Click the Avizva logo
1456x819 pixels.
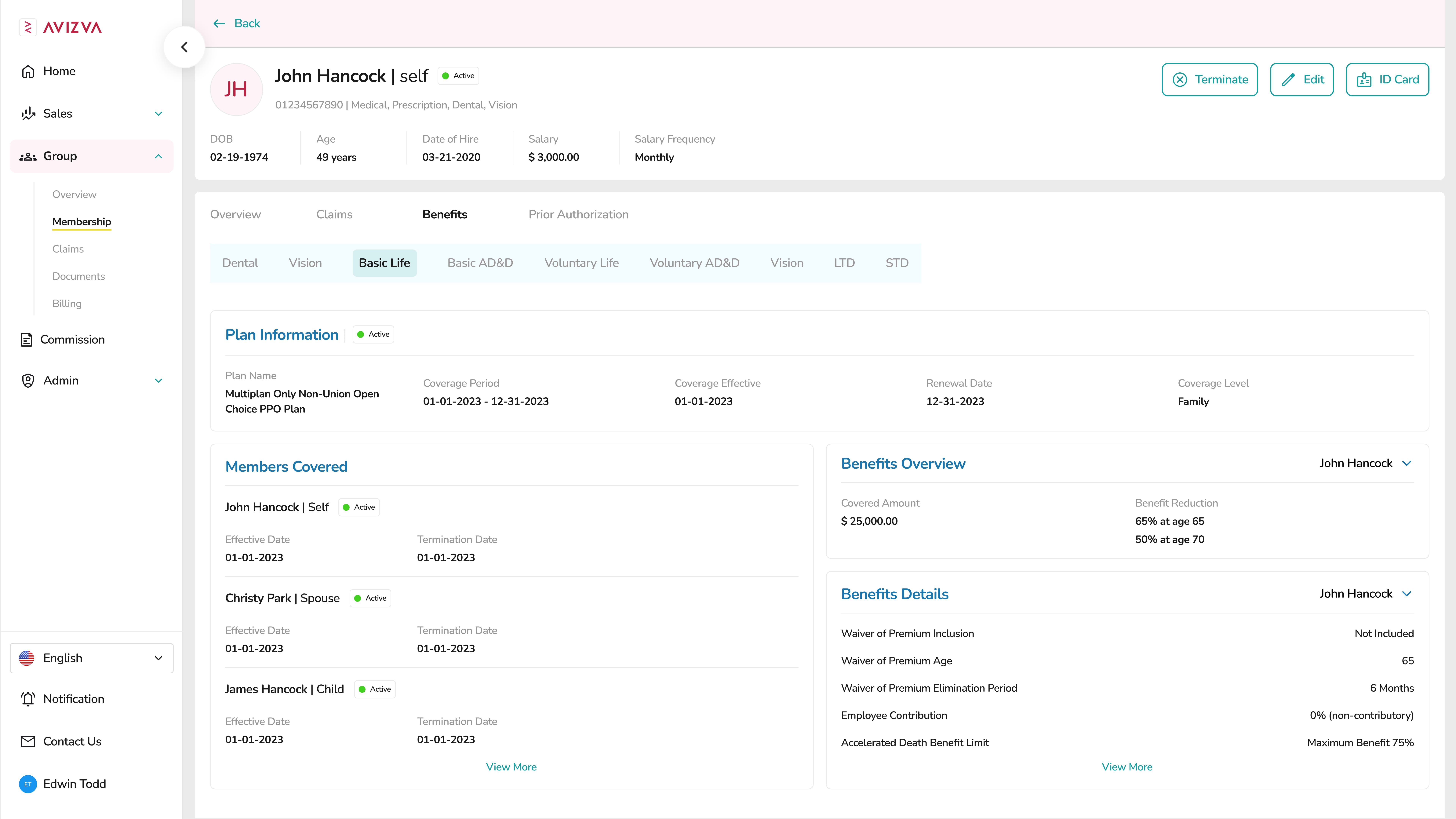pyautogui.click(x=60, y=27)
